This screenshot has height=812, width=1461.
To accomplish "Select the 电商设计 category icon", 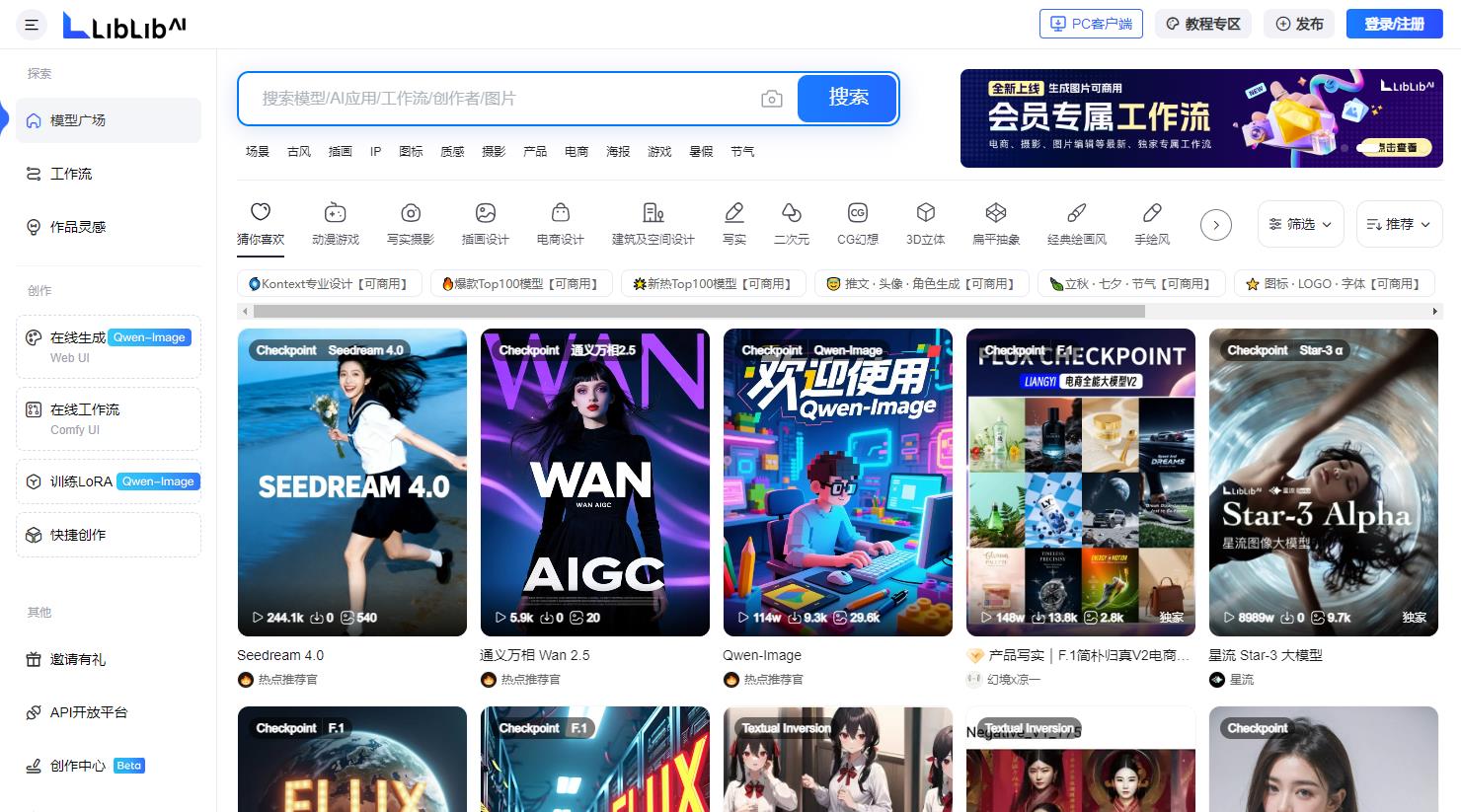I will point(560,213).
